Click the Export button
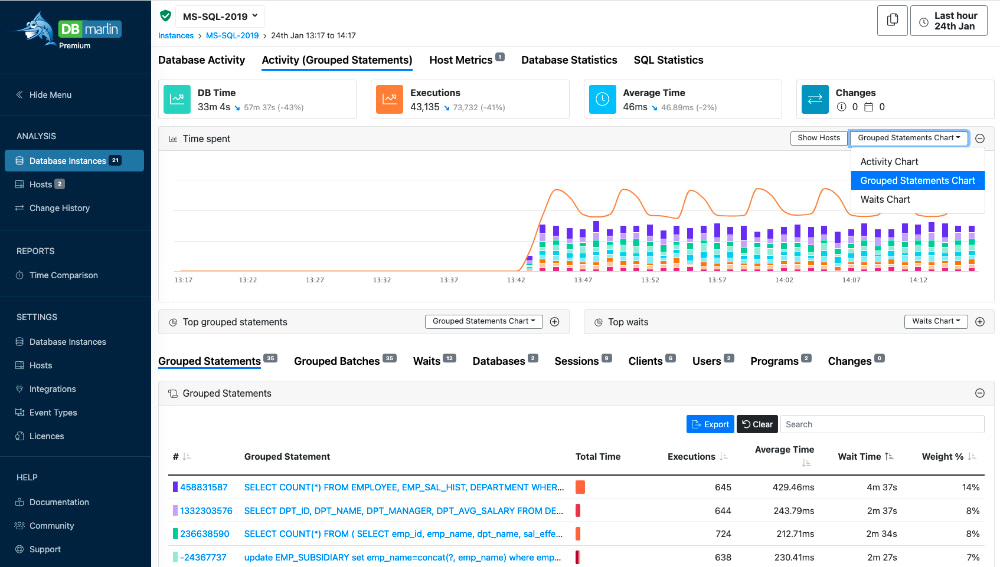This screenshot has height=567, width=1000. (x=710, y=424)
